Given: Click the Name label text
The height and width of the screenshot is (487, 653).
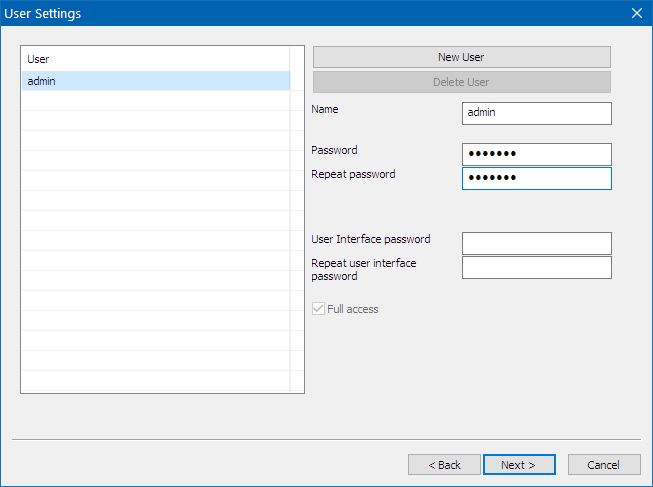Looking at the screenshot, I should coord(327,108).
